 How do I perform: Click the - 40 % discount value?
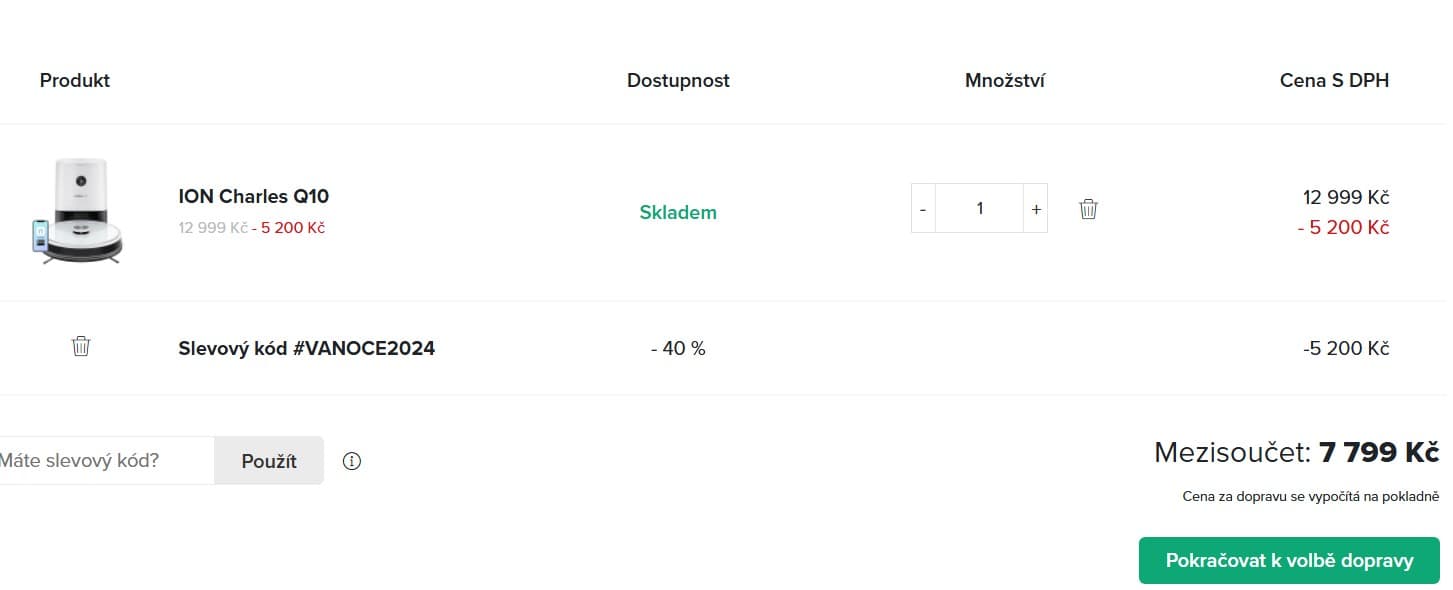[678, 349]
